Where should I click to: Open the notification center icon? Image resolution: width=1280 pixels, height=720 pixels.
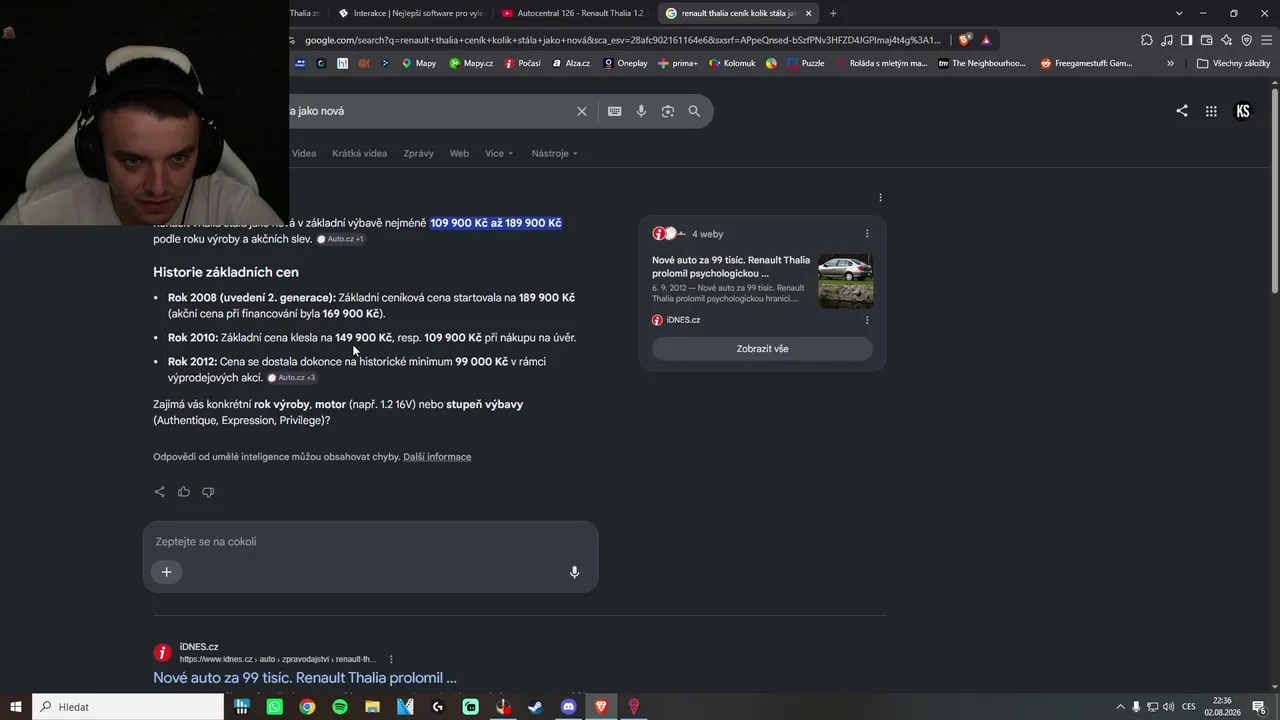[x=1259, y=707]
